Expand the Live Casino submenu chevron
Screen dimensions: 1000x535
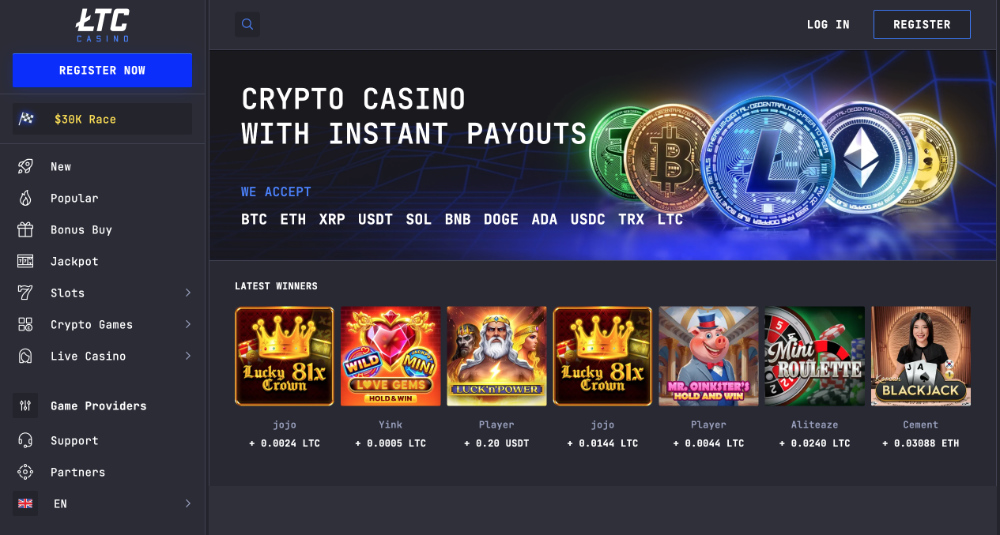[187, 356]
